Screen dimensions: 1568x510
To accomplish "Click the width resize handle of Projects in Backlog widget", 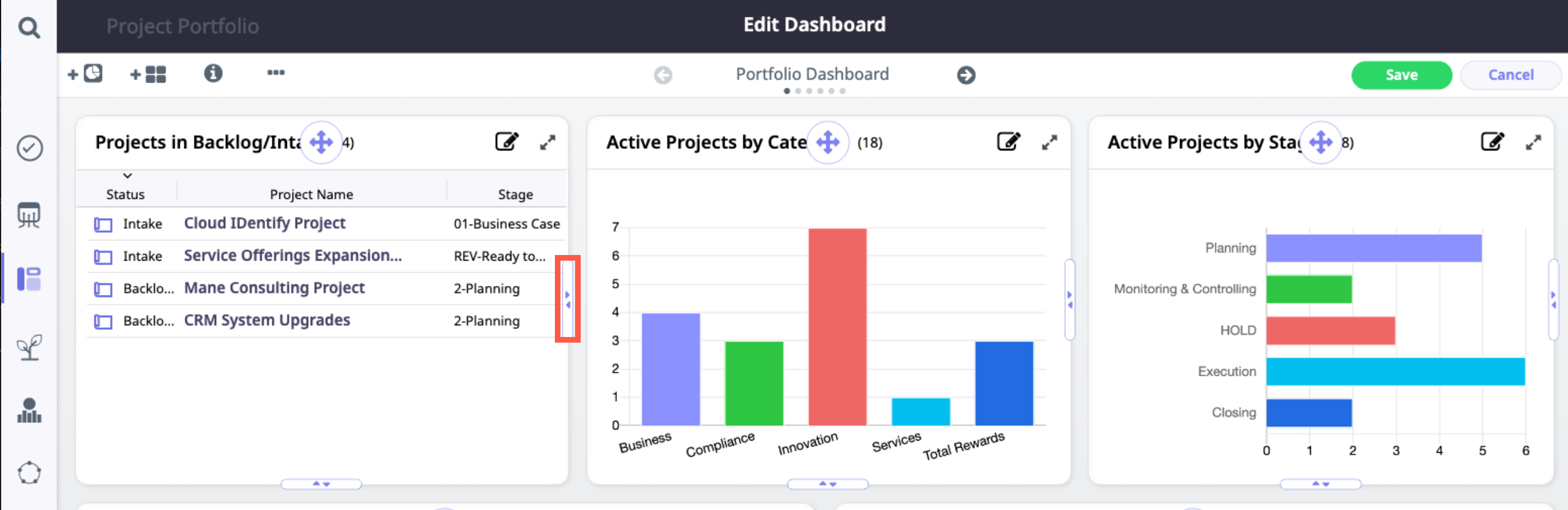I will 567,299.
